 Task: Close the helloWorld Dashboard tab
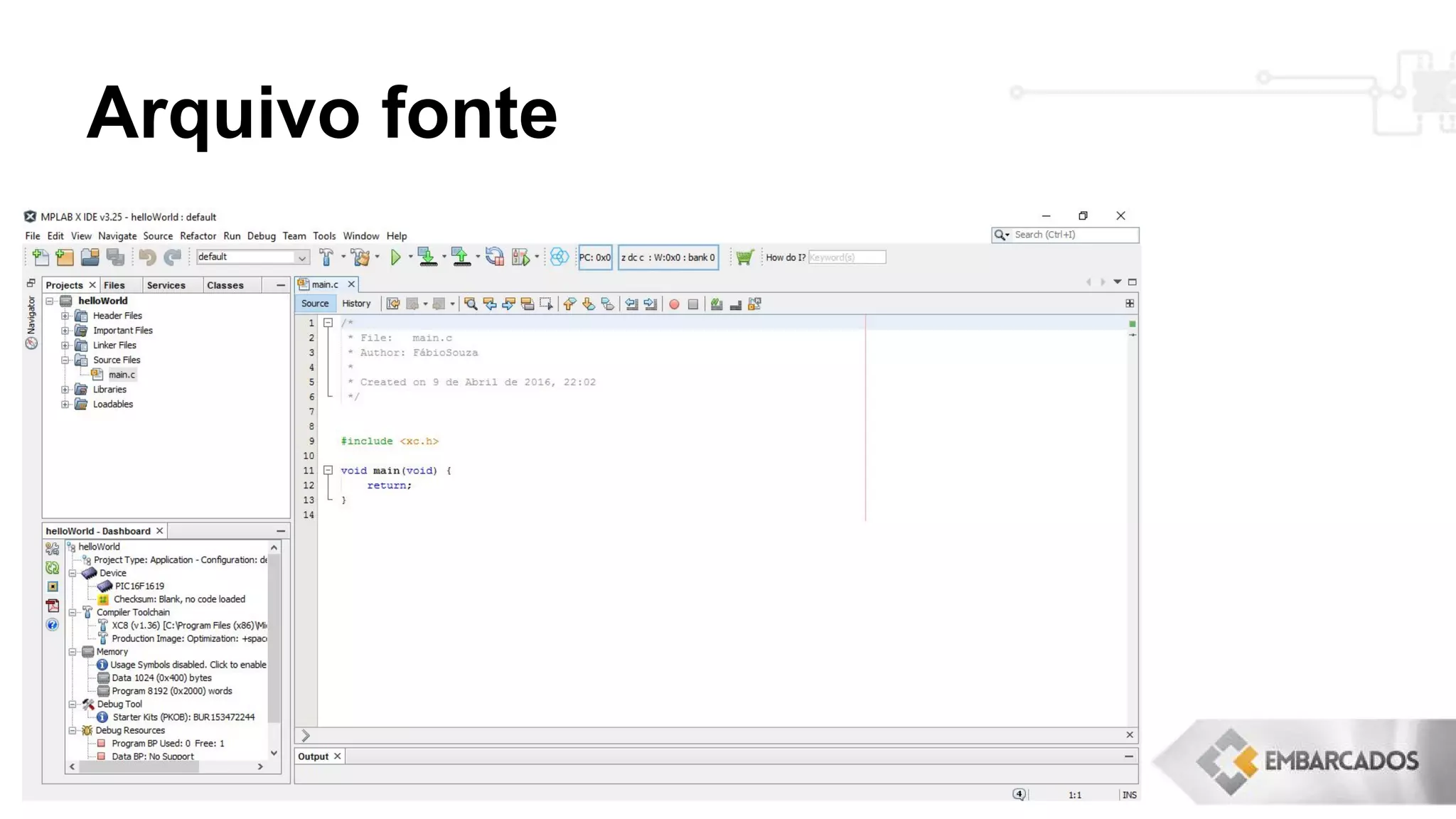[160, 531]
